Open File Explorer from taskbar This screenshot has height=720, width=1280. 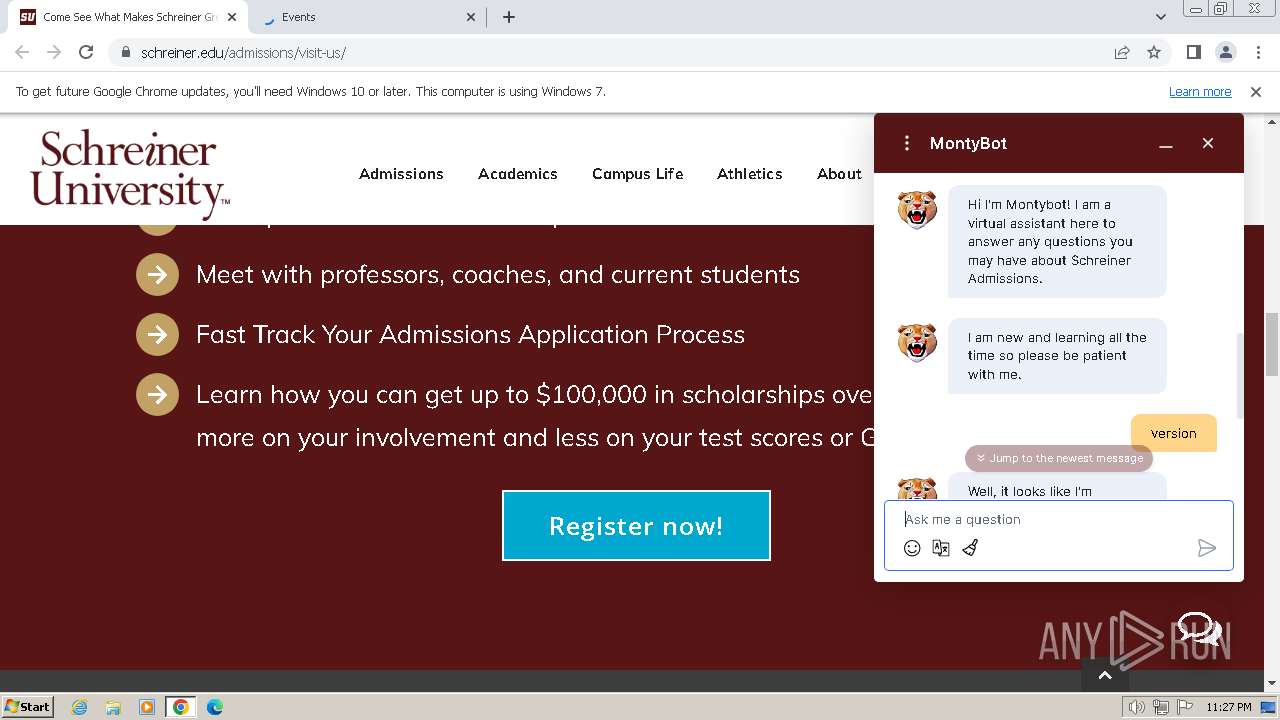coord(113,707)
